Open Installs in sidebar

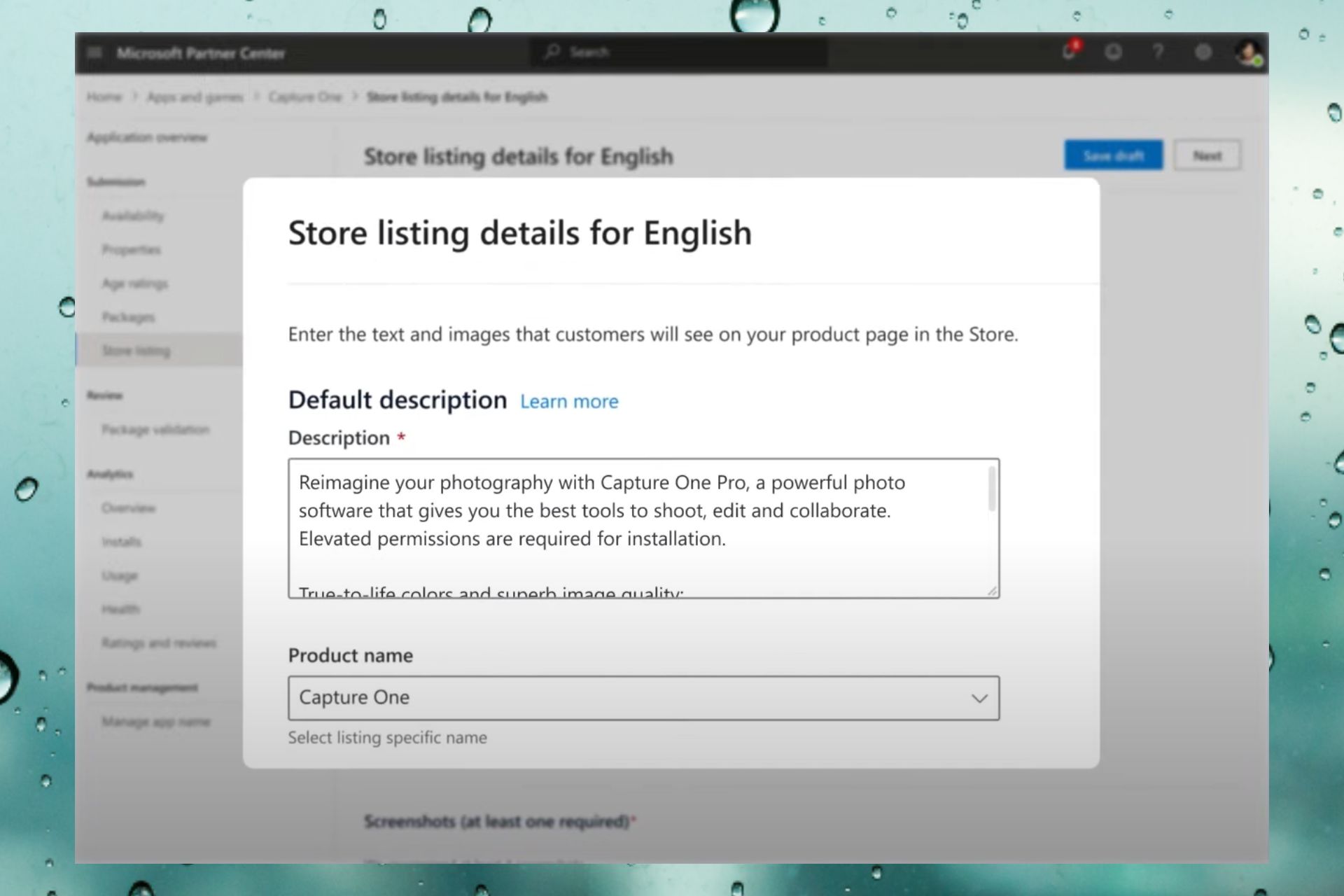pyautogui.click(x=121, y=542)
